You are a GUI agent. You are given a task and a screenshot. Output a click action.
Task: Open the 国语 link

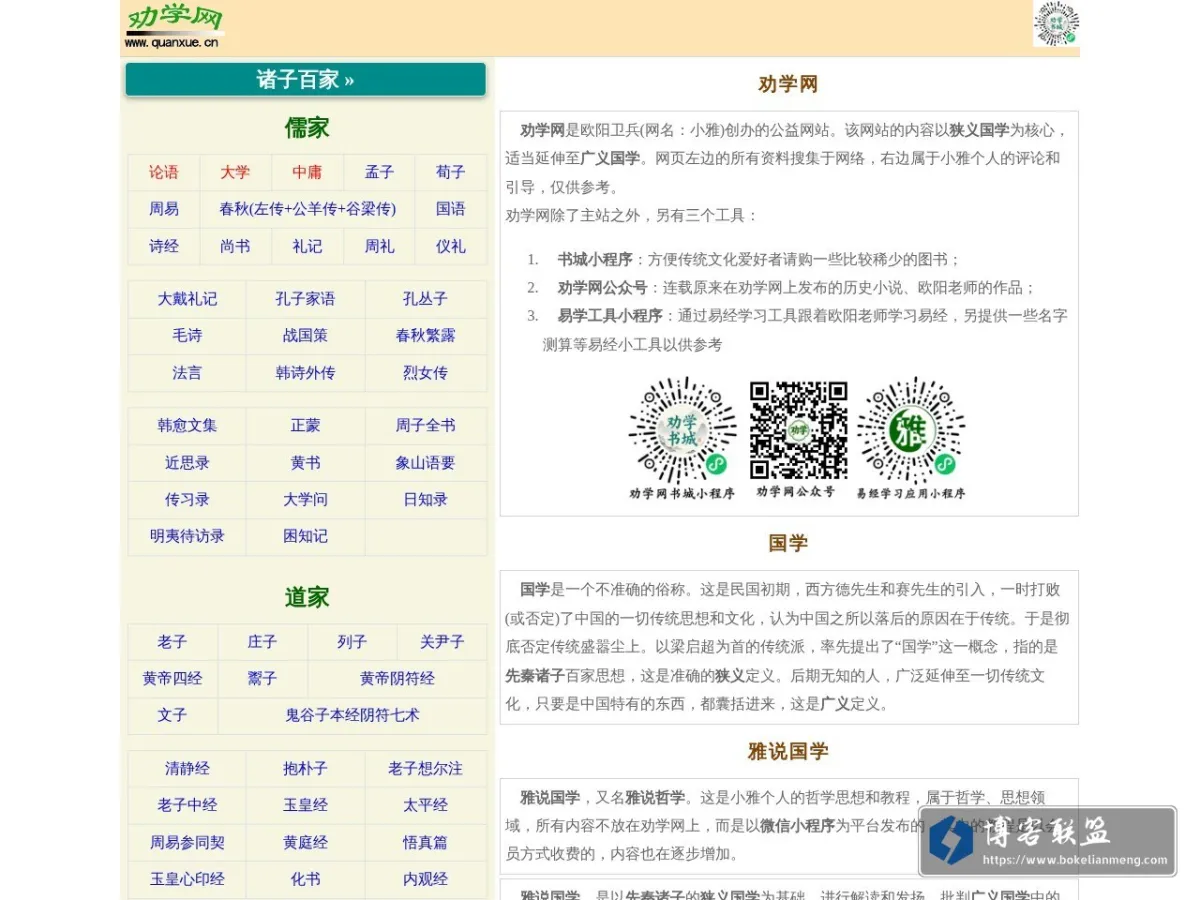[x=451, y=209]
